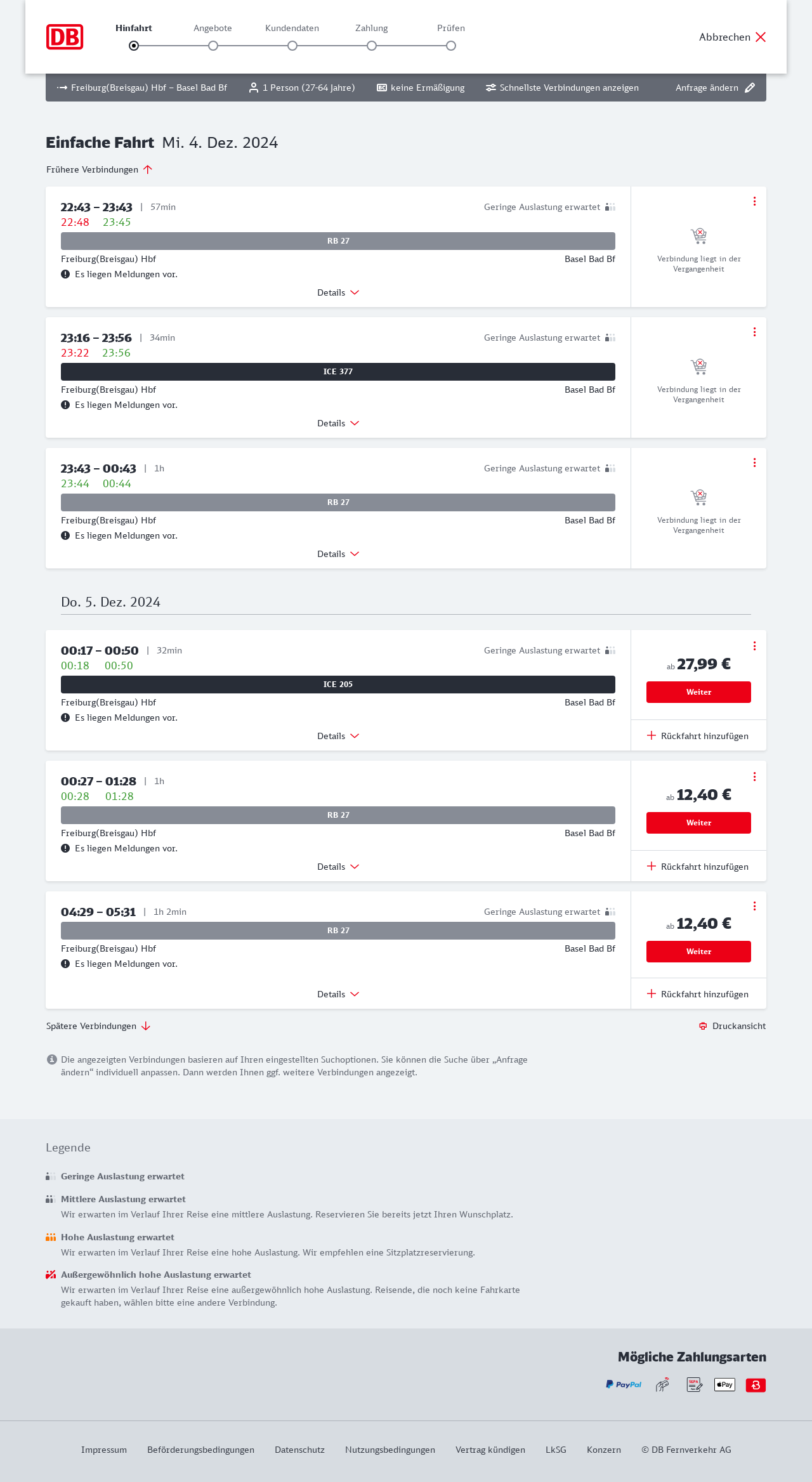812x1482 pixels.
Task: Select the Zahlung step circle
Action: [x=372, y=46]
